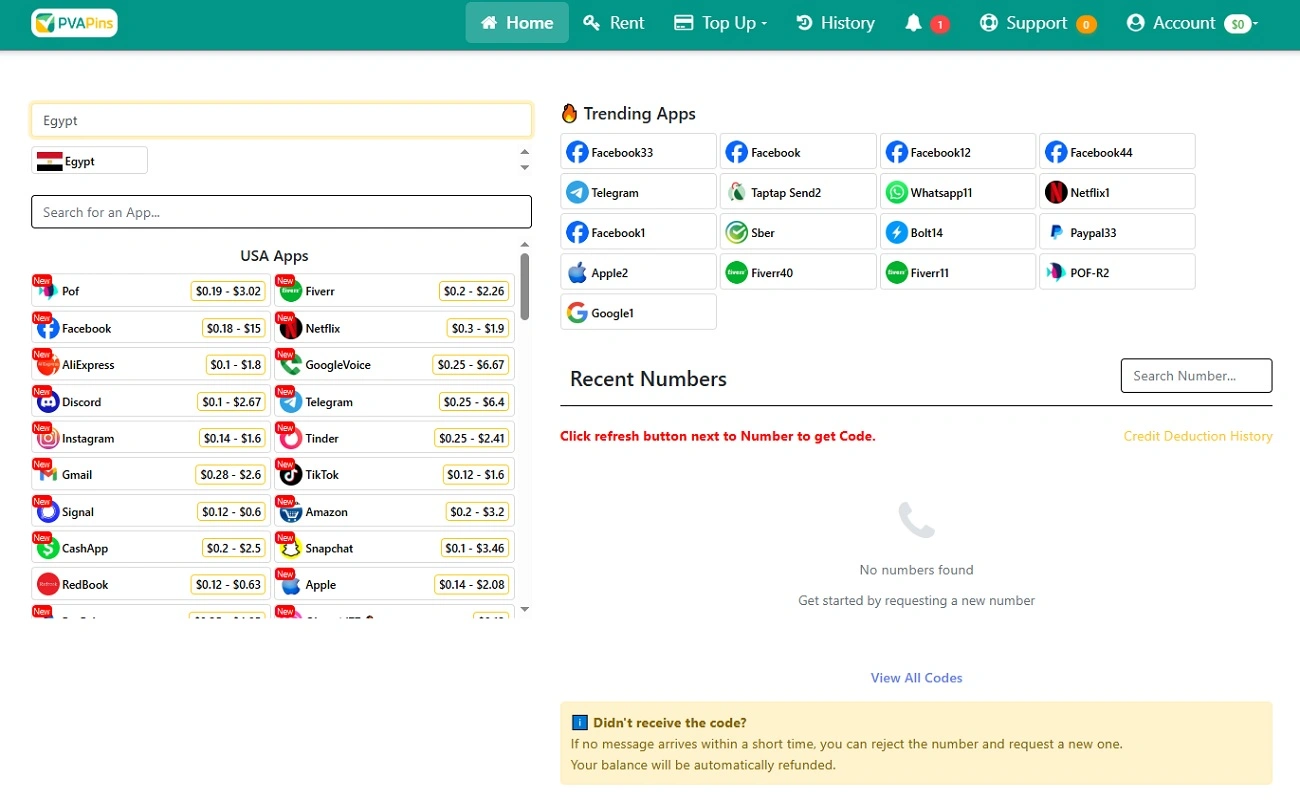Click the USA Apps list scroll-down arrow
The image size is (1300, 800).
[x=525, y=609]
